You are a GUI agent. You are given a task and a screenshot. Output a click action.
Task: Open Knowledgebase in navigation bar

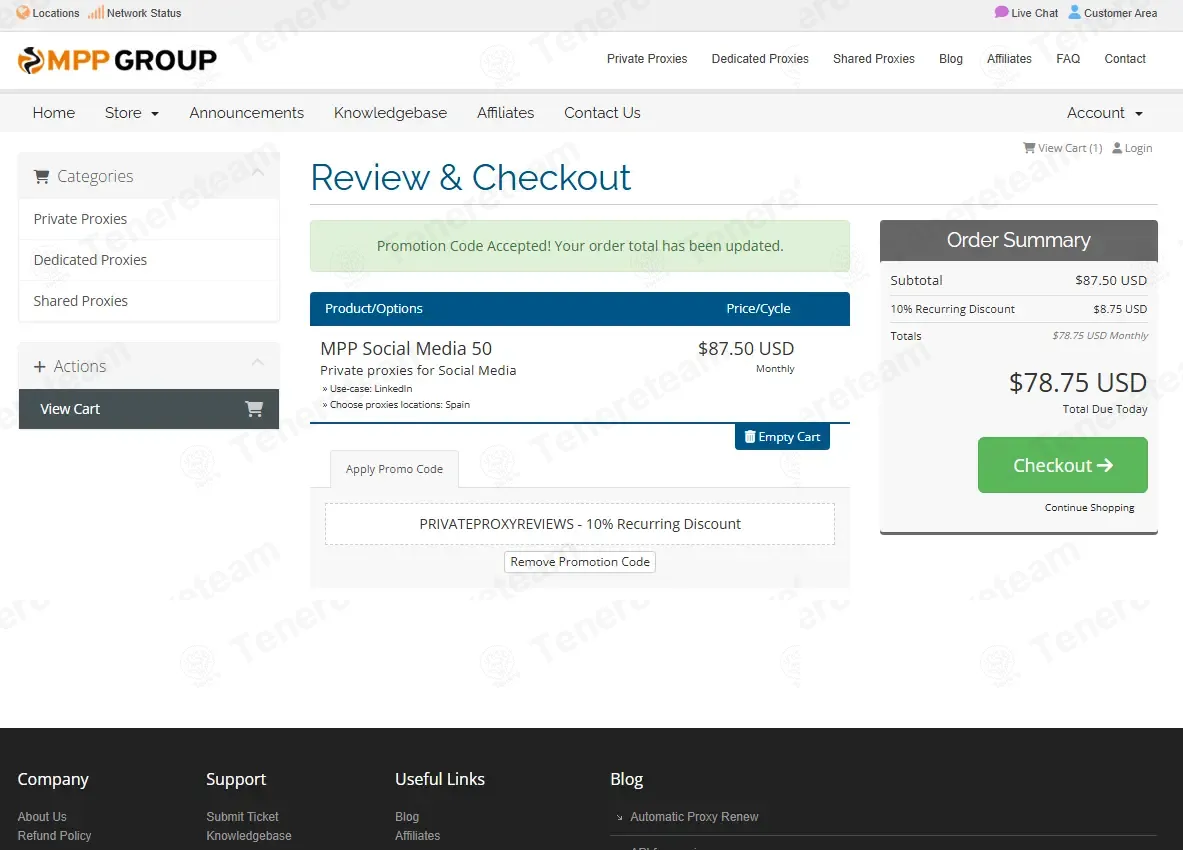tap(390, 112)
